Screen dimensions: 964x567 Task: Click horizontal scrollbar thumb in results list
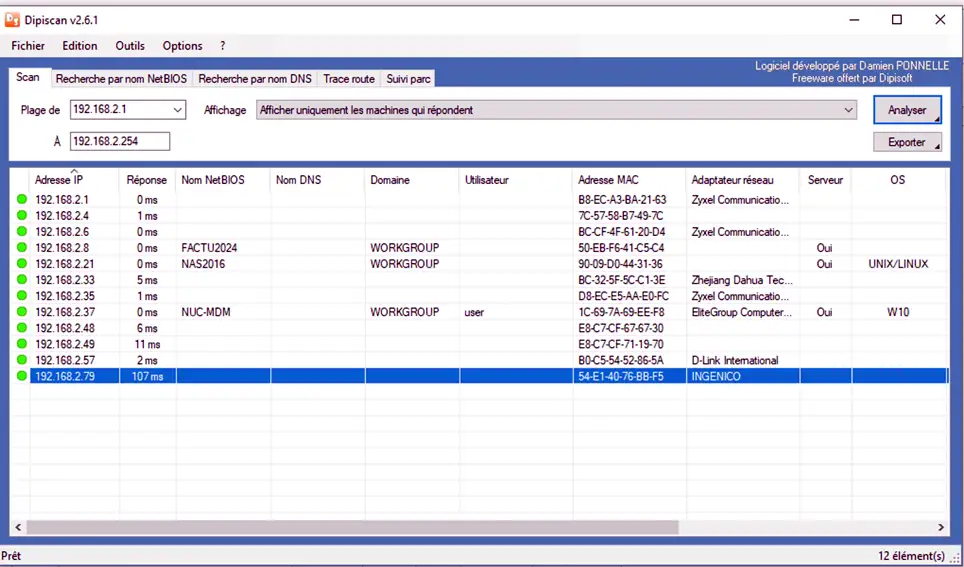click(x=352, y=528)
